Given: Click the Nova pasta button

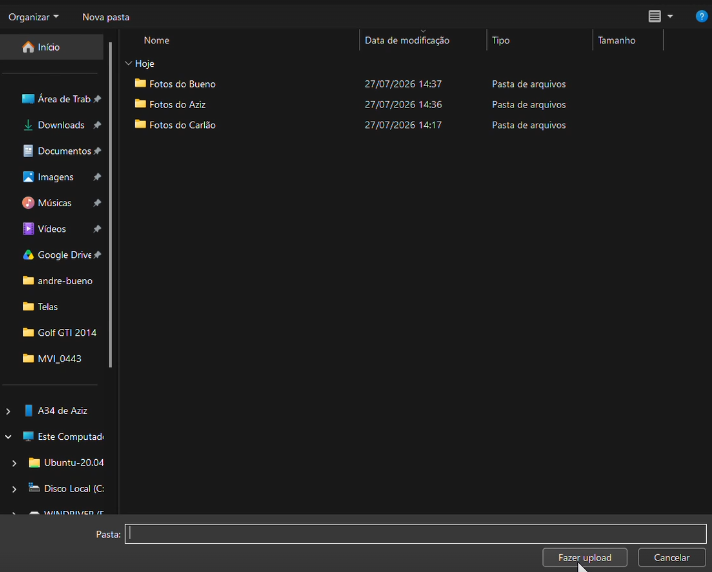Looking at the screenshot, I should [106, 17].
